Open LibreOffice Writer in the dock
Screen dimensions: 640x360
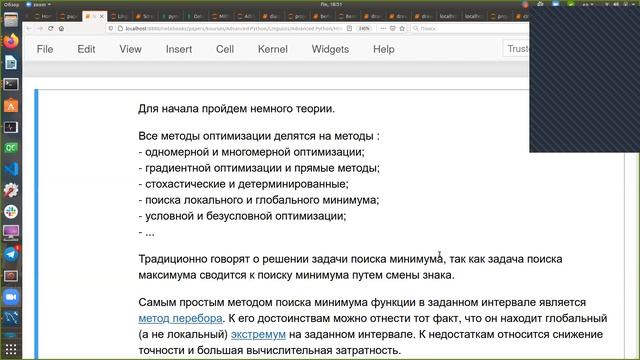(x=11, y=63)
